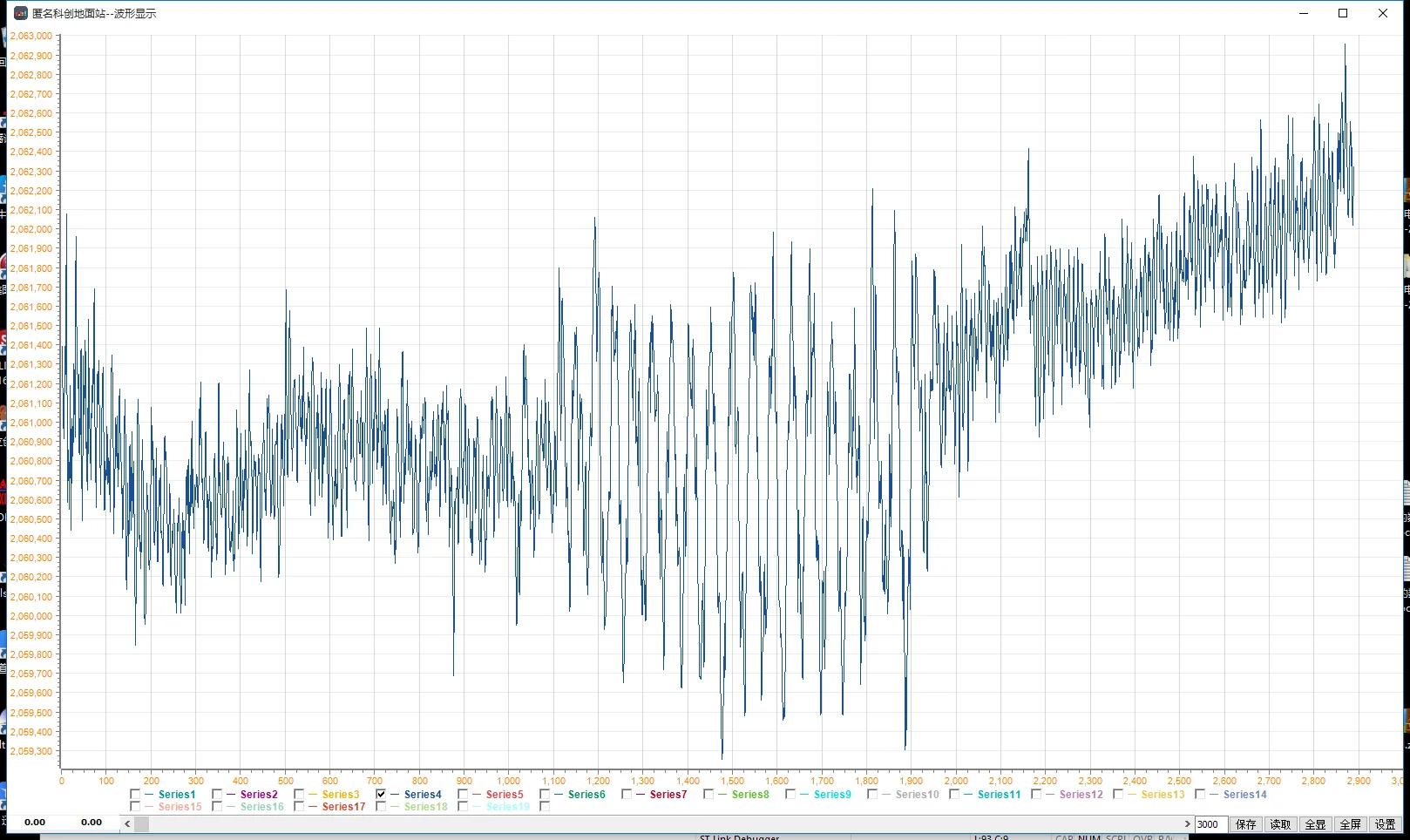The width and height of the screenshot is (1410, 840).
Task: Show Series5 via its checkbox
Action: 463,795
